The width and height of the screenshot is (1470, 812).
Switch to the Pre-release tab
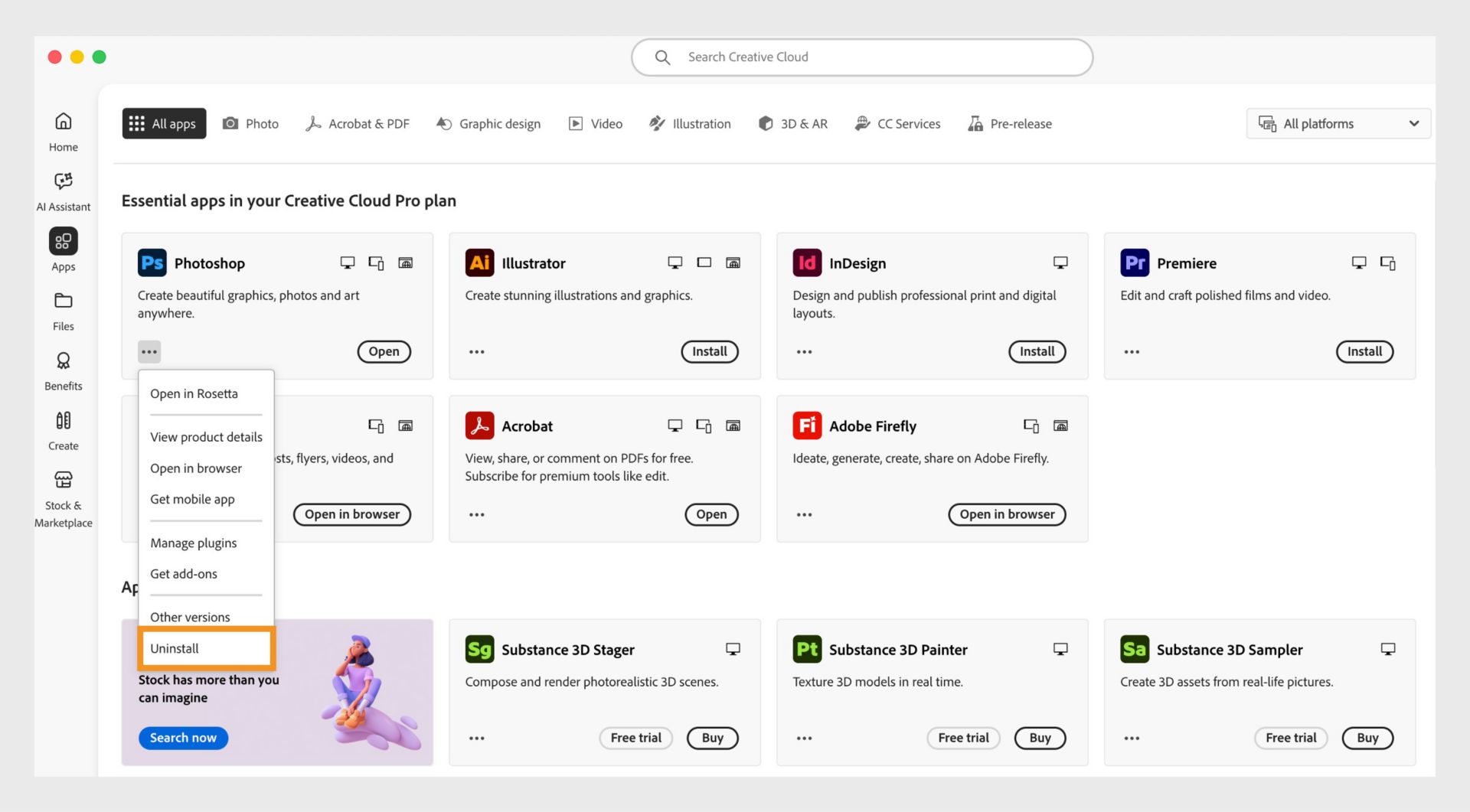1010,123
